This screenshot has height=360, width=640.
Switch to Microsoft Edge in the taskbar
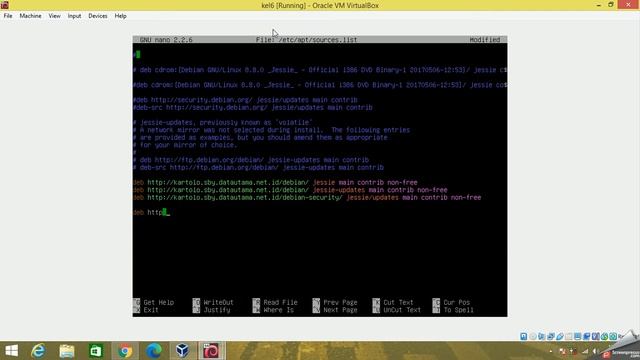[154, 351]
